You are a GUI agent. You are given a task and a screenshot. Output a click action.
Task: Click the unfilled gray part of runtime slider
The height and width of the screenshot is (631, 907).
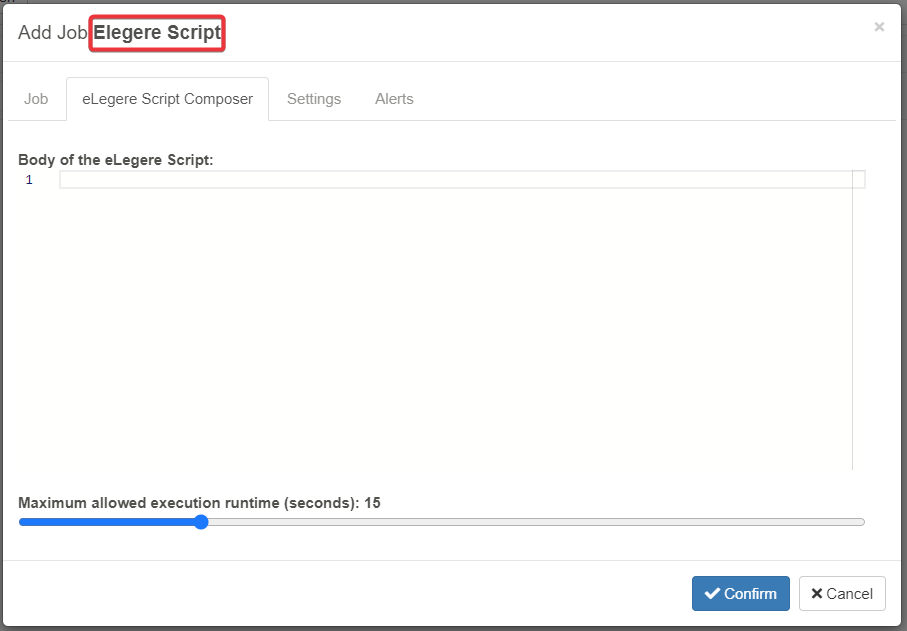click(530, 522)
